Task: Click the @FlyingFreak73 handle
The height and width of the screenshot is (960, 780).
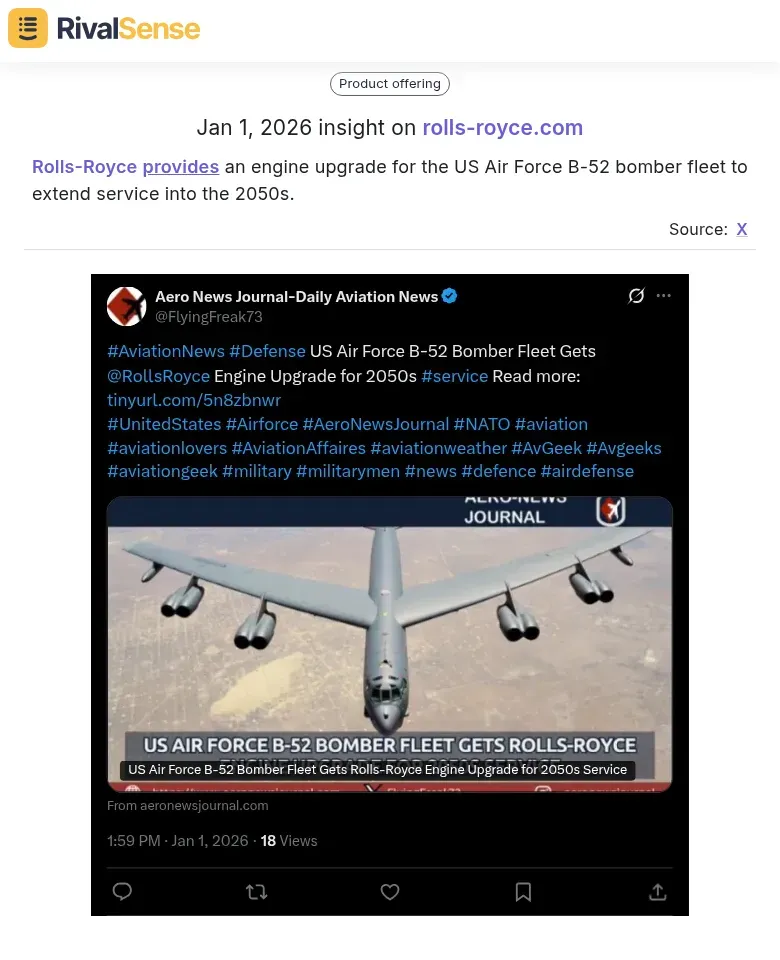Action: [x=209, y=317]
